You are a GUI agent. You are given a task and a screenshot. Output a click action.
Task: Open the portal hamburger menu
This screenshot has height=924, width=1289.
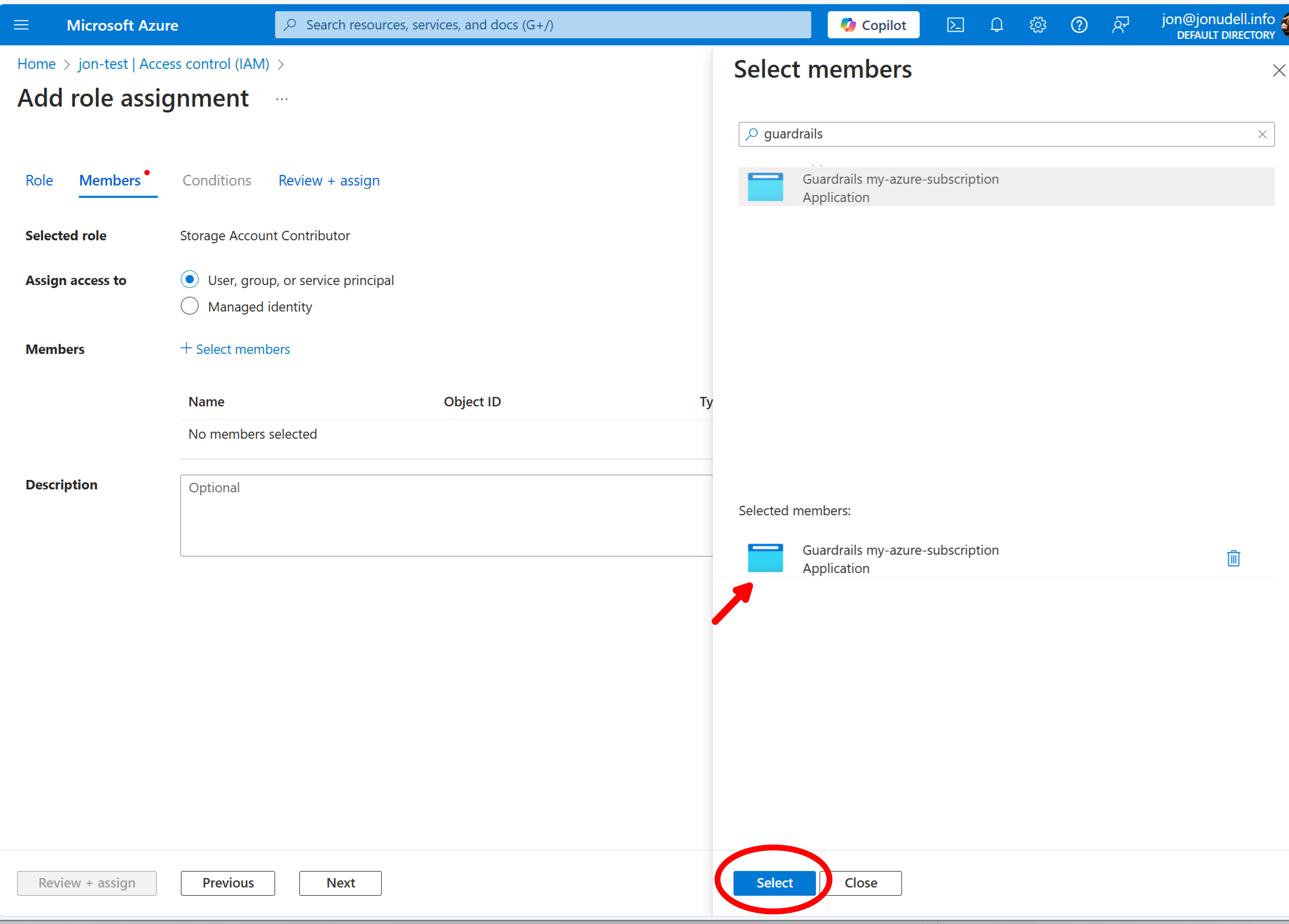(22, 24)
